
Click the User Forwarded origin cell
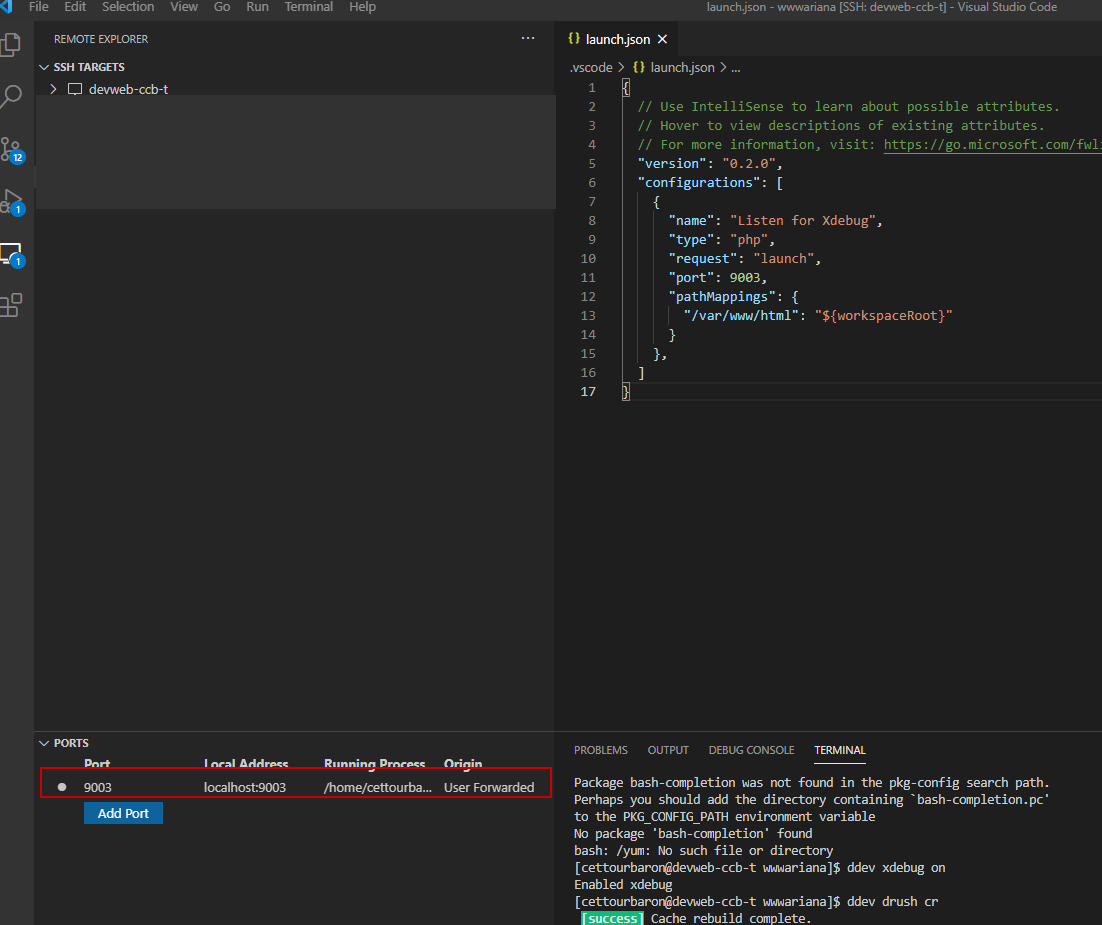point(489,787)
